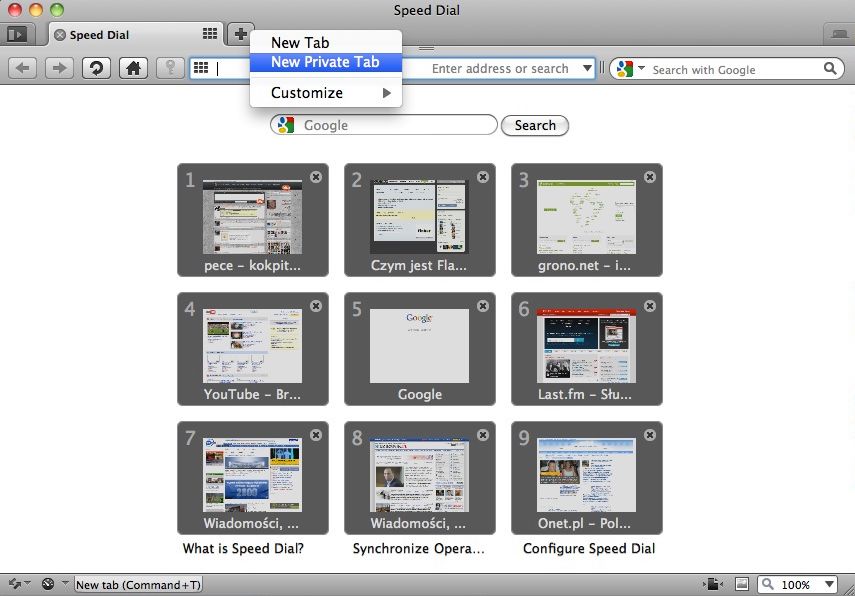Toggle the fit to width icon
Screen dimensions: 855x596
tap(713, 584)
